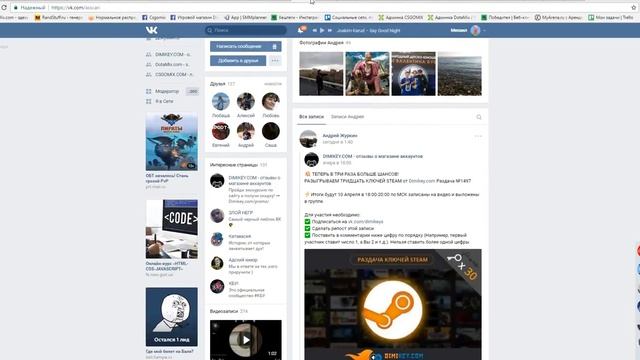Open friend Алексей's avatar
Viewport: 640px width, 360px height.
(246, 101)
